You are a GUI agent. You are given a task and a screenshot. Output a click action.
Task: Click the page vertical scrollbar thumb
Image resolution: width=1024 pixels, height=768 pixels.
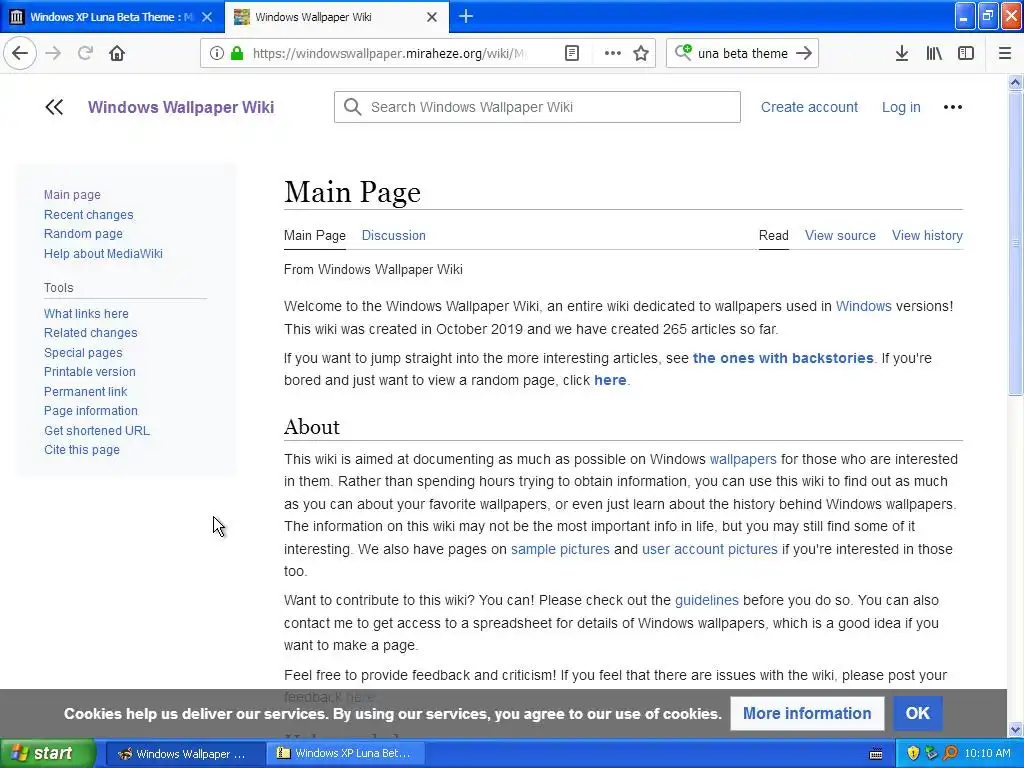(1015, 243)
